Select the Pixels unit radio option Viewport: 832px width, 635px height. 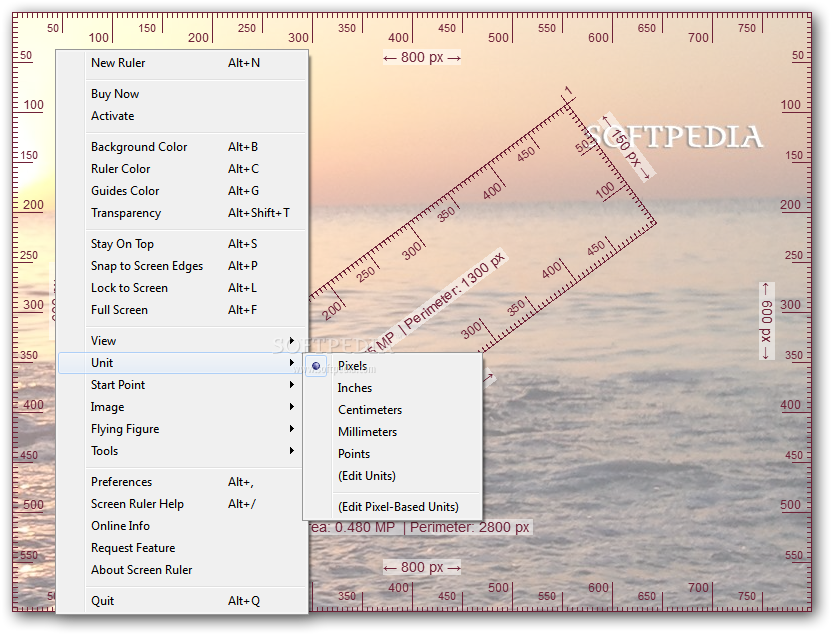click(392, 367)
